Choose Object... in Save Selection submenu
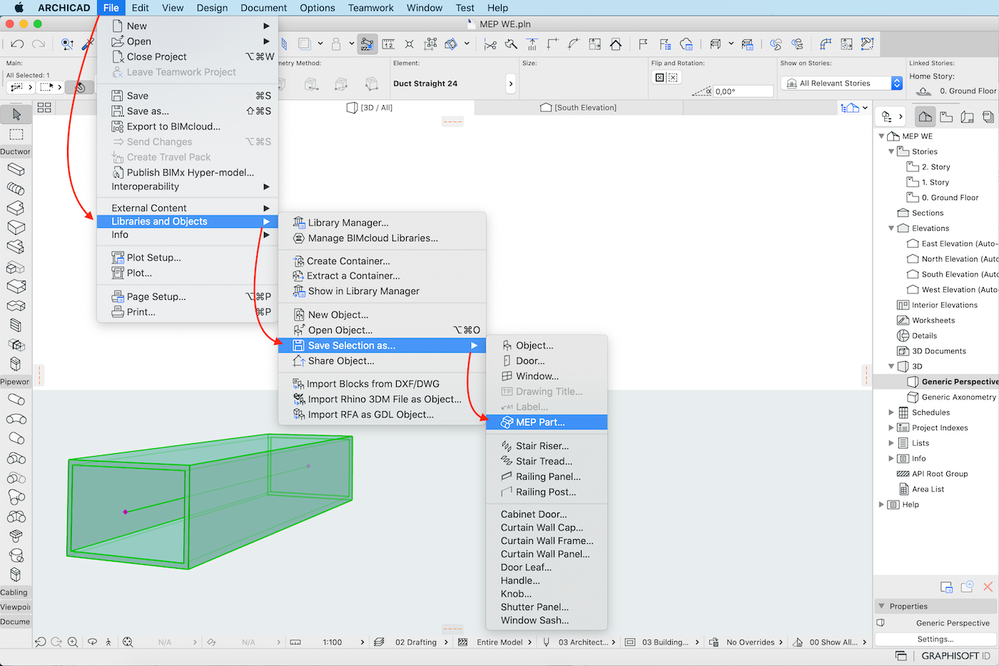Screen dimensions: 999x666 click(x=547, y=345)
